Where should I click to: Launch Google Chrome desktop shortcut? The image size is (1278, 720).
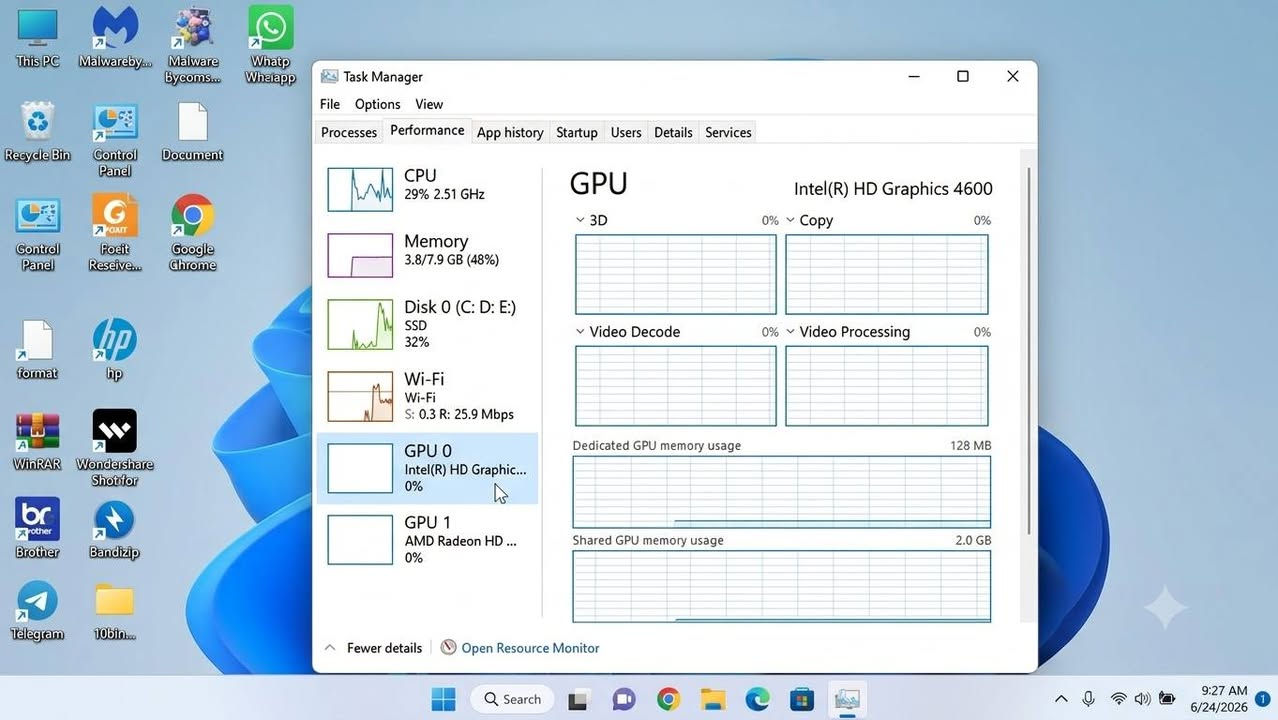pos(192,232)
